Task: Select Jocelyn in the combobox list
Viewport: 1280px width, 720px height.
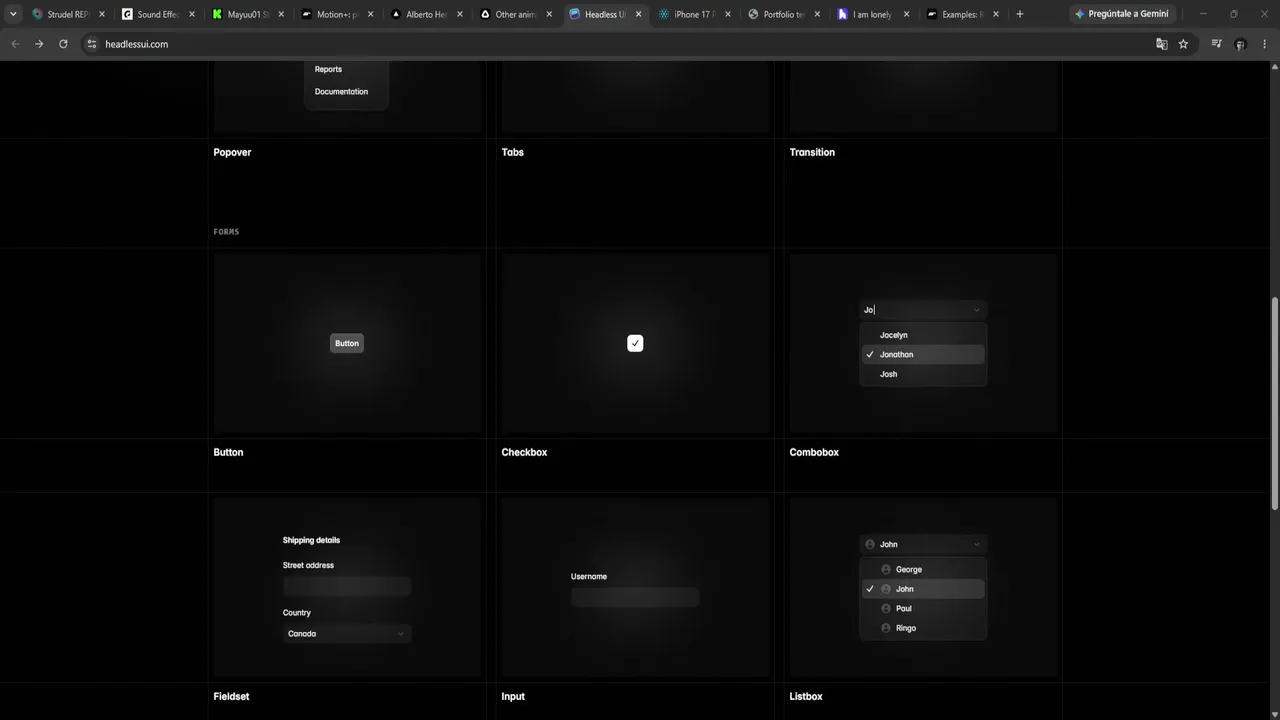Action: pyautogui.click(x=923, y=335)
